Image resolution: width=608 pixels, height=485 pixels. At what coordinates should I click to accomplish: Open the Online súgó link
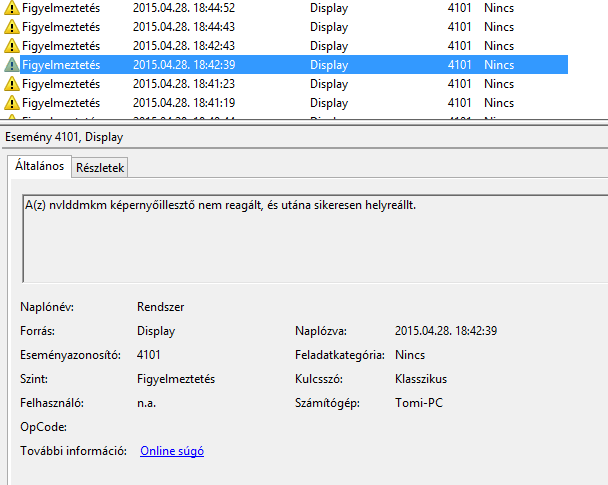click(x=172, y=451)
